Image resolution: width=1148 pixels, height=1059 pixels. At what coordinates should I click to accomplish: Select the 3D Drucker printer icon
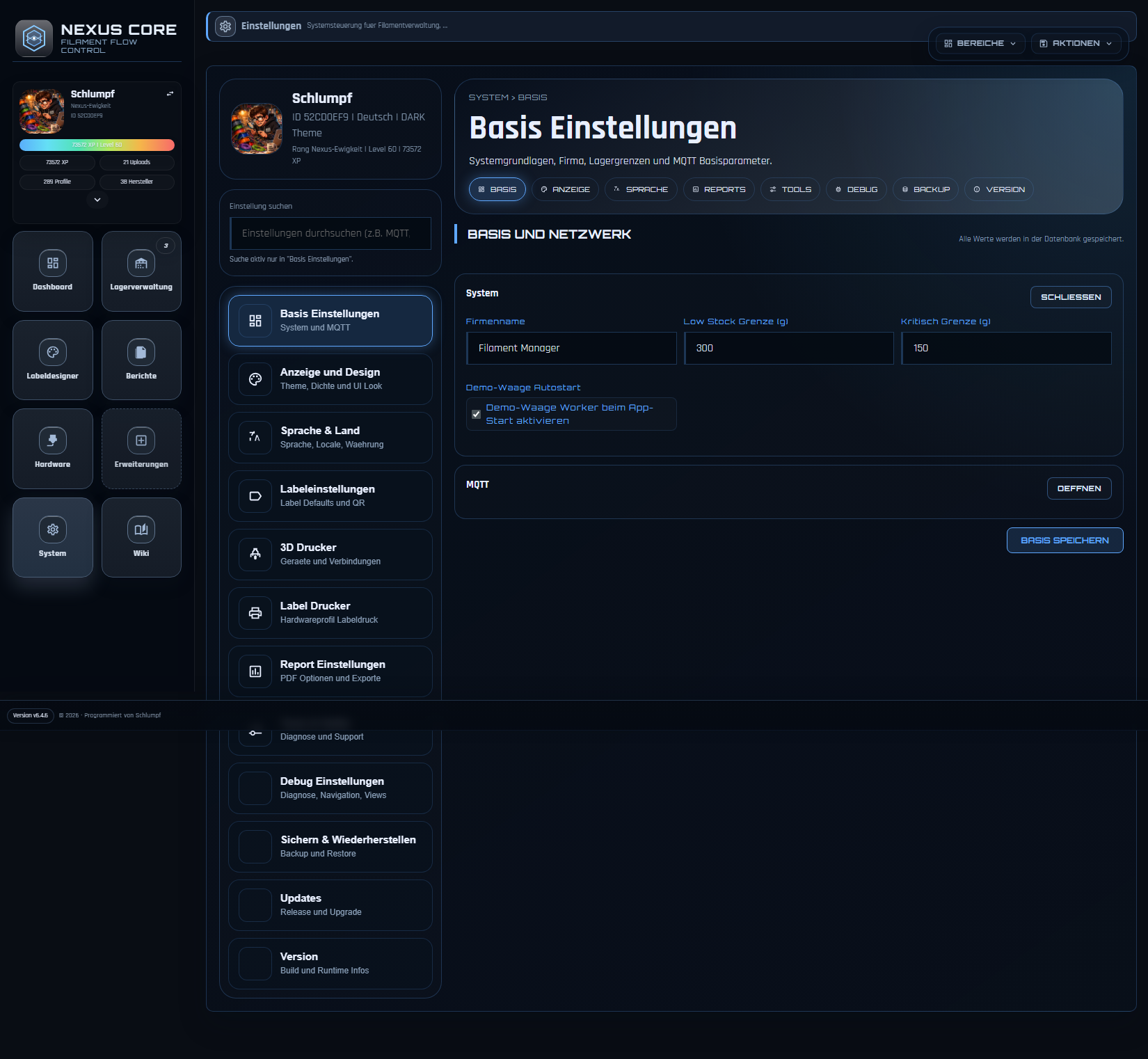coord(255,555)
